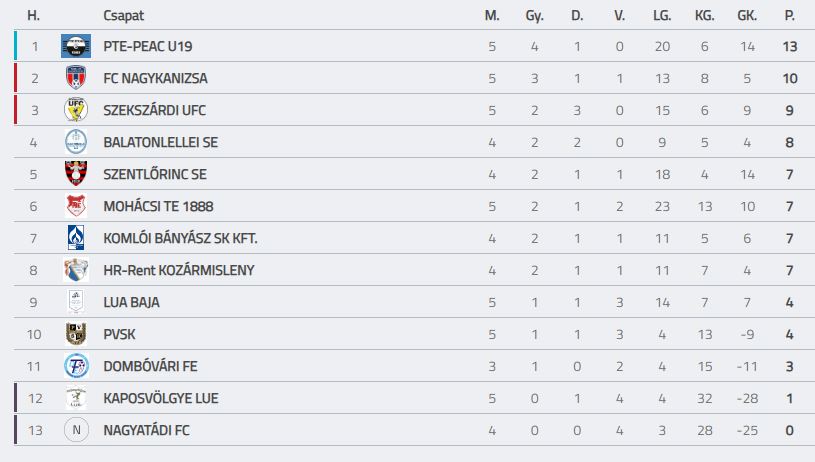Open the MOHÁCSI TE 1888 team link
815x462 pixels.
[x=158, y=206]
